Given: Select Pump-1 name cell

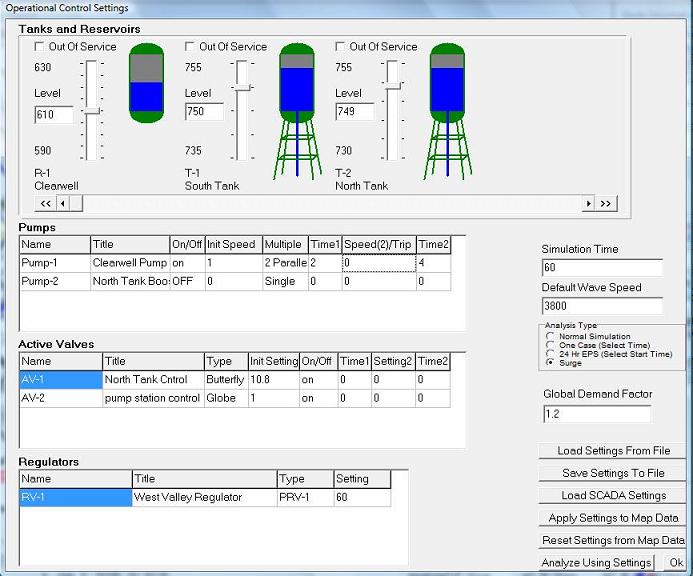Looking at the screenshot, I should click(55, 263).
